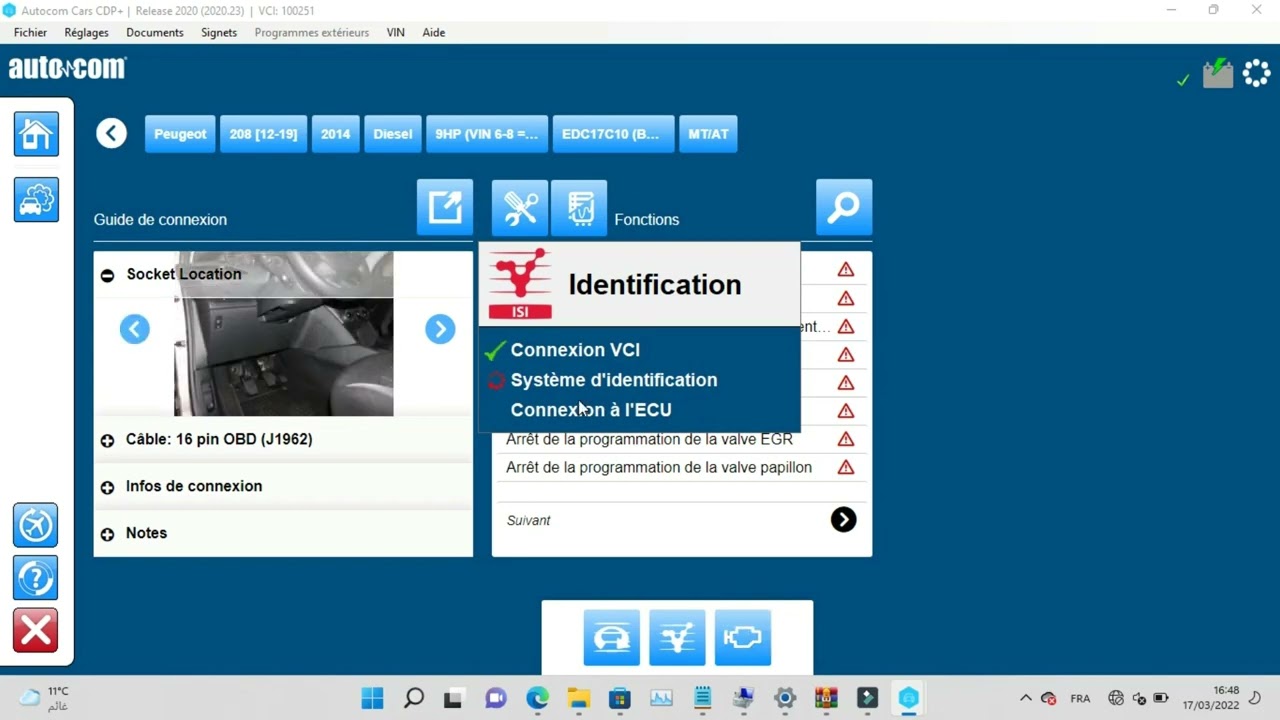Image resolution: width=1280 pixels, height=720 pixels.
Task: Expand the Notes section
Action: point(107,534)
